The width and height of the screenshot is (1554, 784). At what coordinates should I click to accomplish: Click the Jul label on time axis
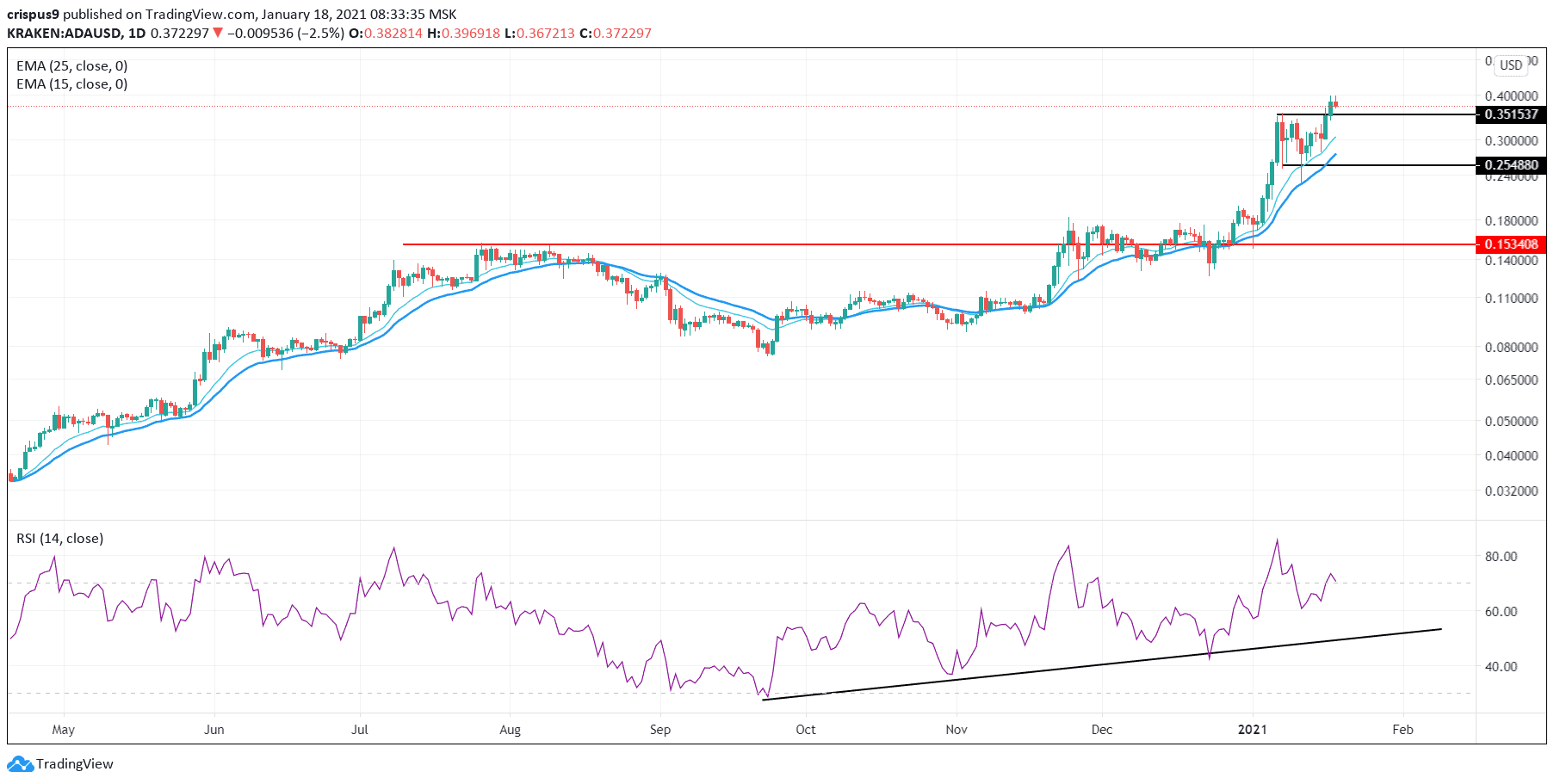click(x=360, y=729)
